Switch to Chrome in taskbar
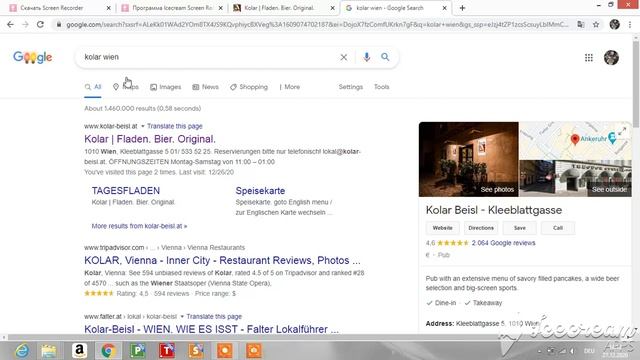640x360 pixels. pyautogui.click(x=108, y=351)
